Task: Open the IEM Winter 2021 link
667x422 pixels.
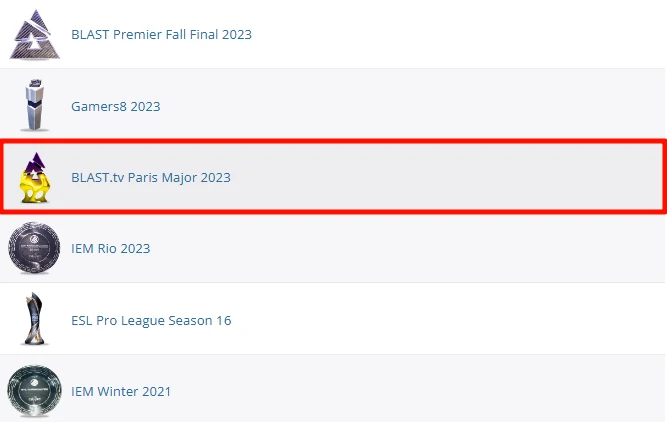Action: point(121,391)
